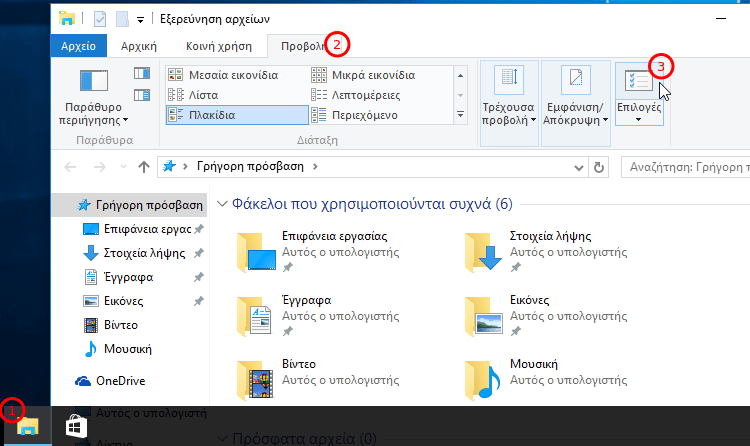
Task: Click the quick access Properties toolbar icon
Action: (x=99, y=19)
